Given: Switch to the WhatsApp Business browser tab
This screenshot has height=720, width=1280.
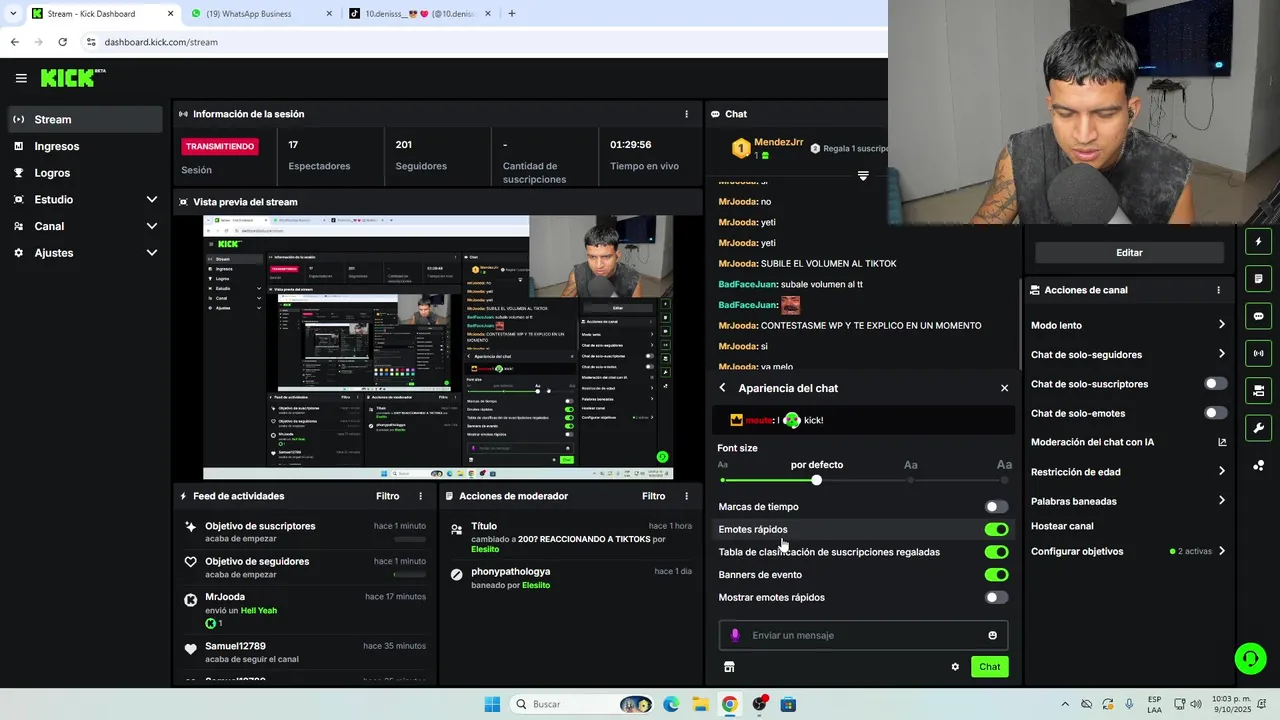Looking at the screenshot, I should click(x=260, y=14).
